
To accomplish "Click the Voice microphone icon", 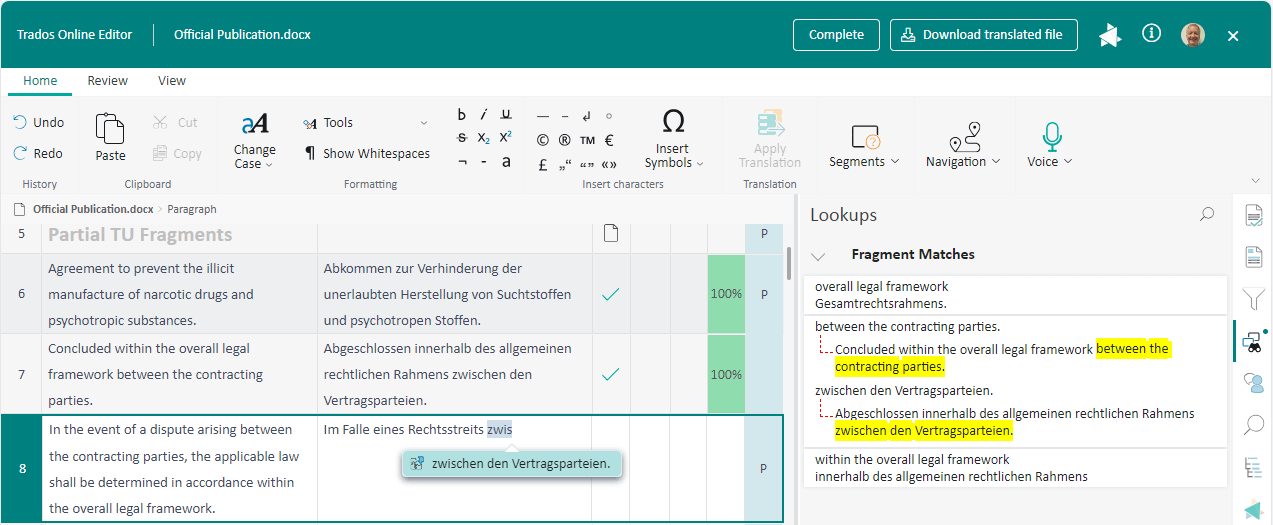I will pyautogui.click(x=1050, y=136).
